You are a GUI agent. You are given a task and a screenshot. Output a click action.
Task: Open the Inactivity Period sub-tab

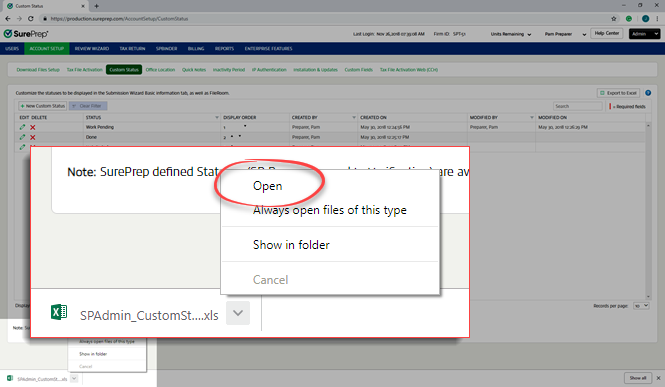[x=229, y=70]
